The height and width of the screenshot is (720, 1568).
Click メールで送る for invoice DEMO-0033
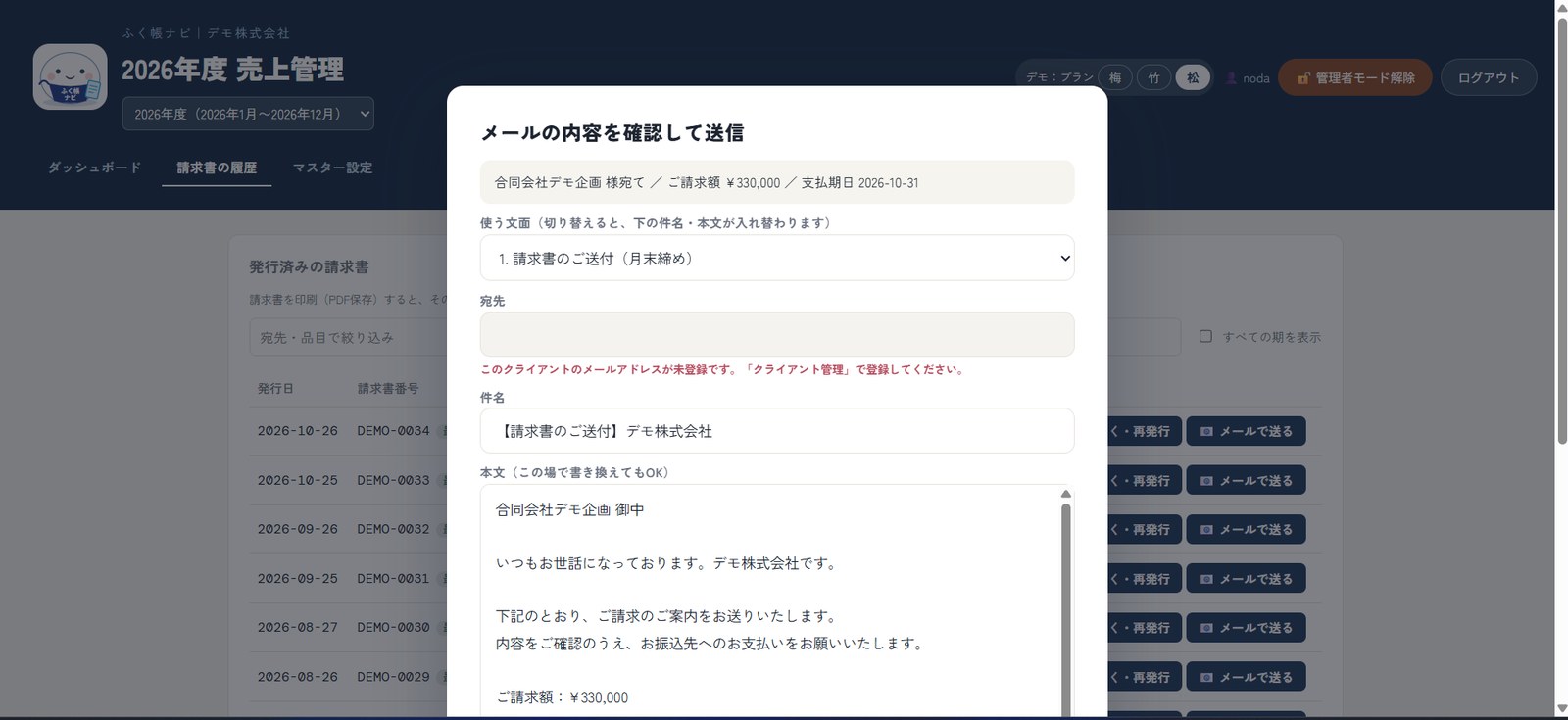pos(1246,480)
